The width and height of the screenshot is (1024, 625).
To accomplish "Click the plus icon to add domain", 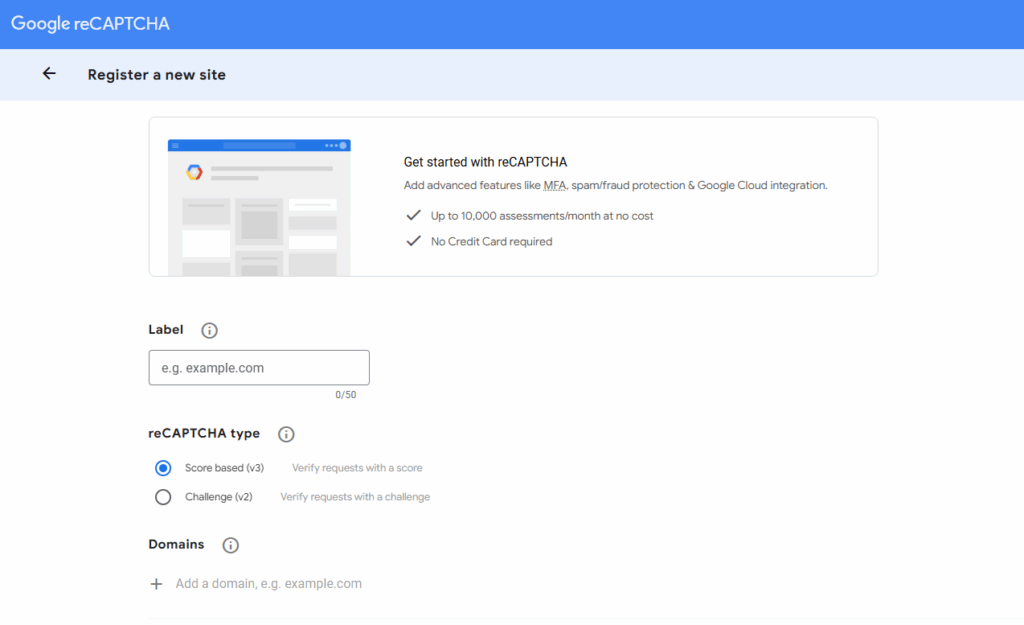I will 156,584.
